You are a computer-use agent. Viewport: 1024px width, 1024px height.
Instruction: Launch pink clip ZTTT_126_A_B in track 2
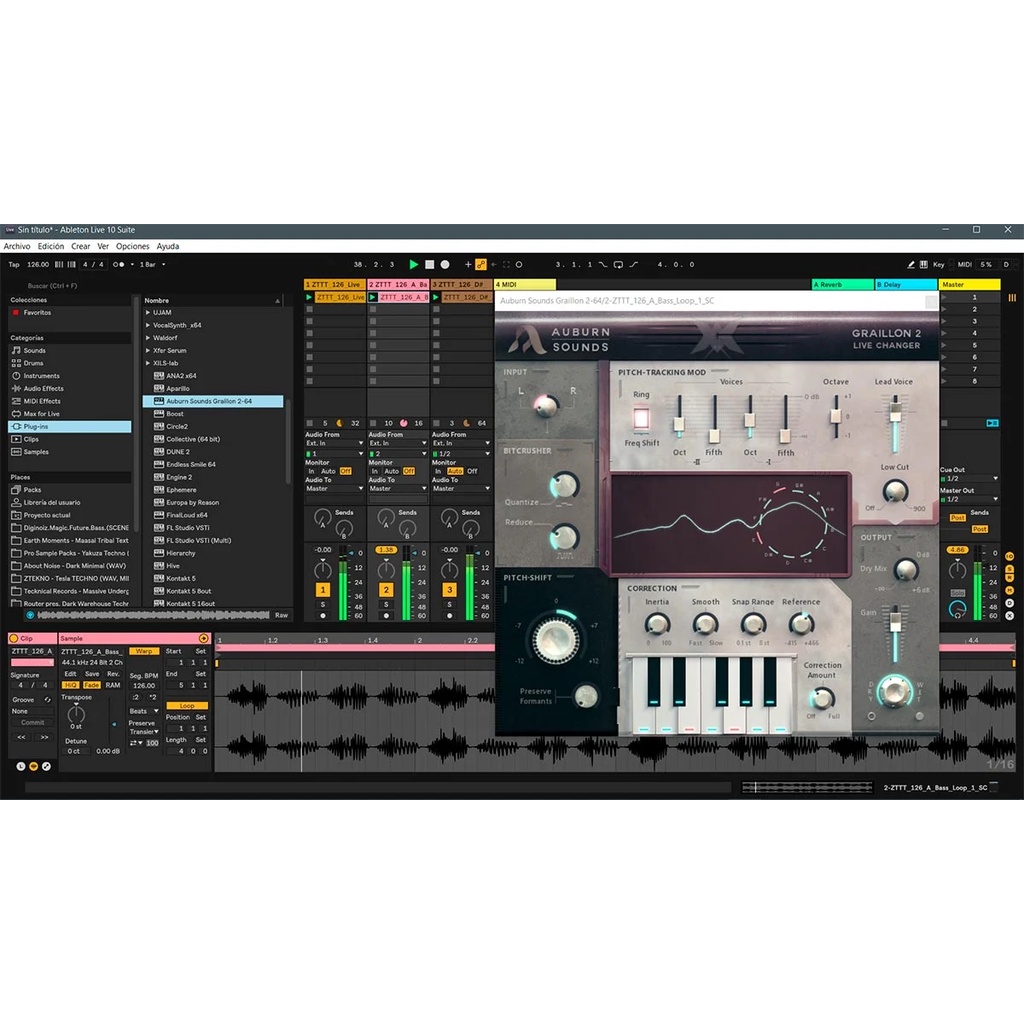(373, 297)
